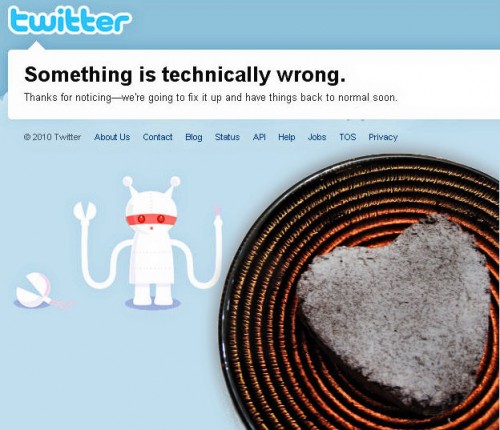Visit the Blog link
The image size is (500, 430).
pos(194,137)
